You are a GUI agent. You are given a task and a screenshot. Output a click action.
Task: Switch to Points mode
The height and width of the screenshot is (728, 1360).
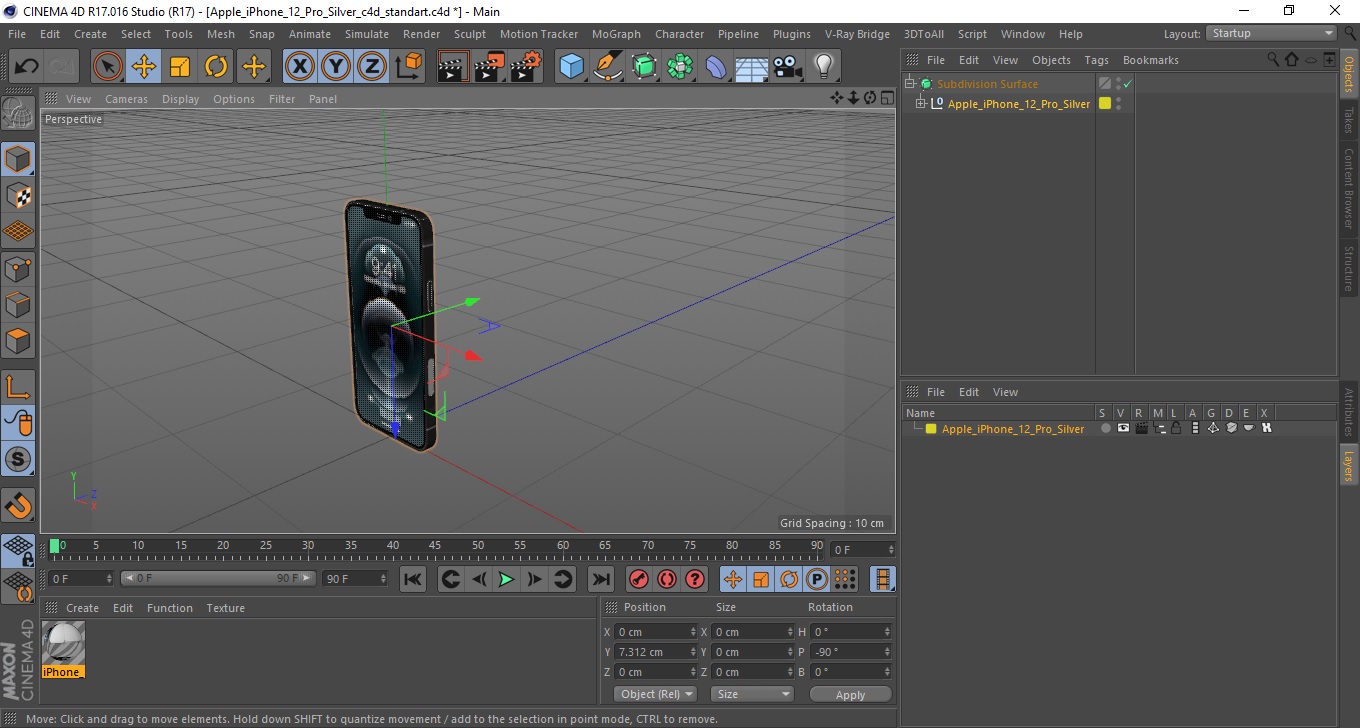[x=19, y=268]
